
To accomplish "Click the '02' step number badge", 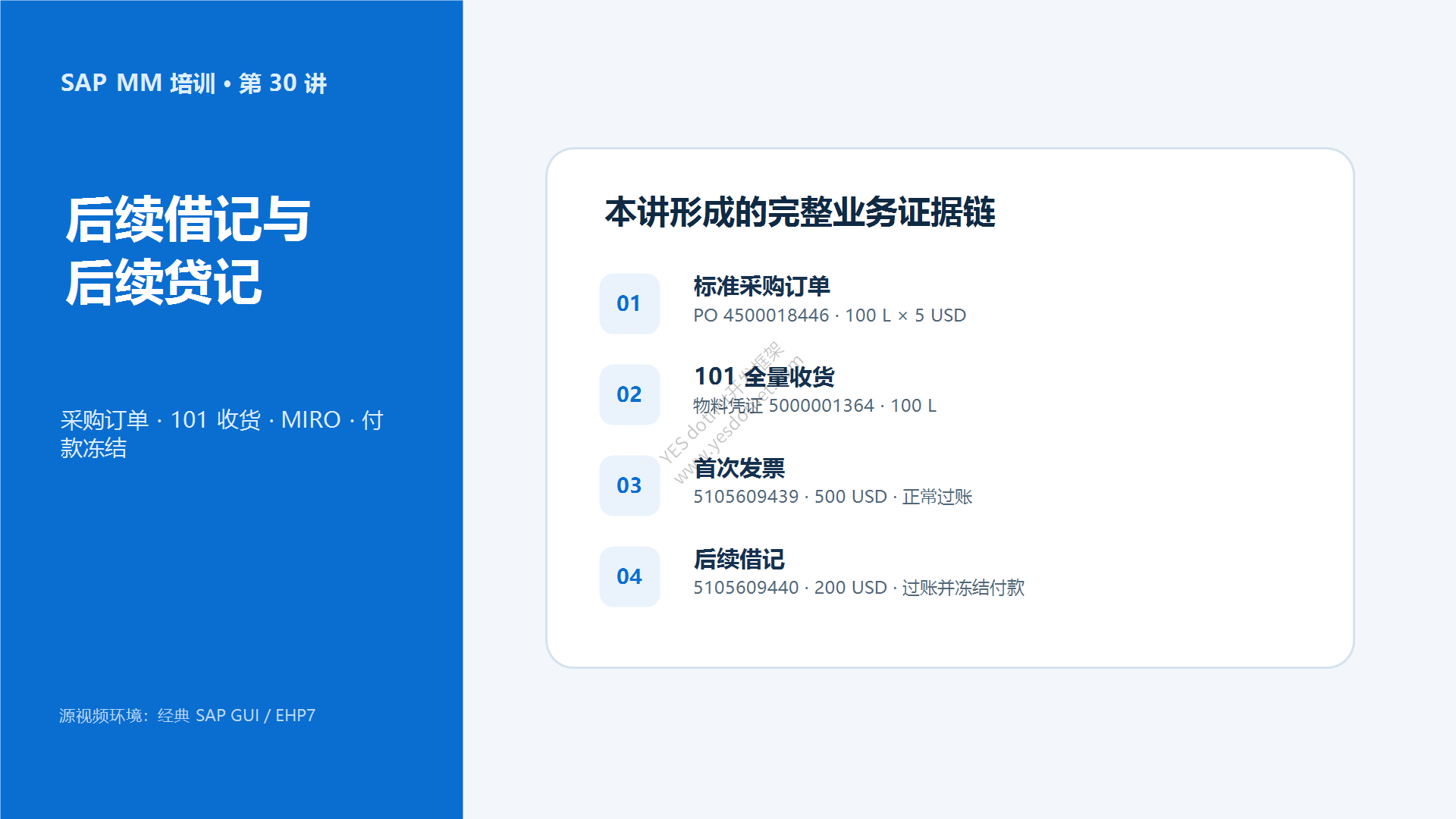I will coord(629,394).
